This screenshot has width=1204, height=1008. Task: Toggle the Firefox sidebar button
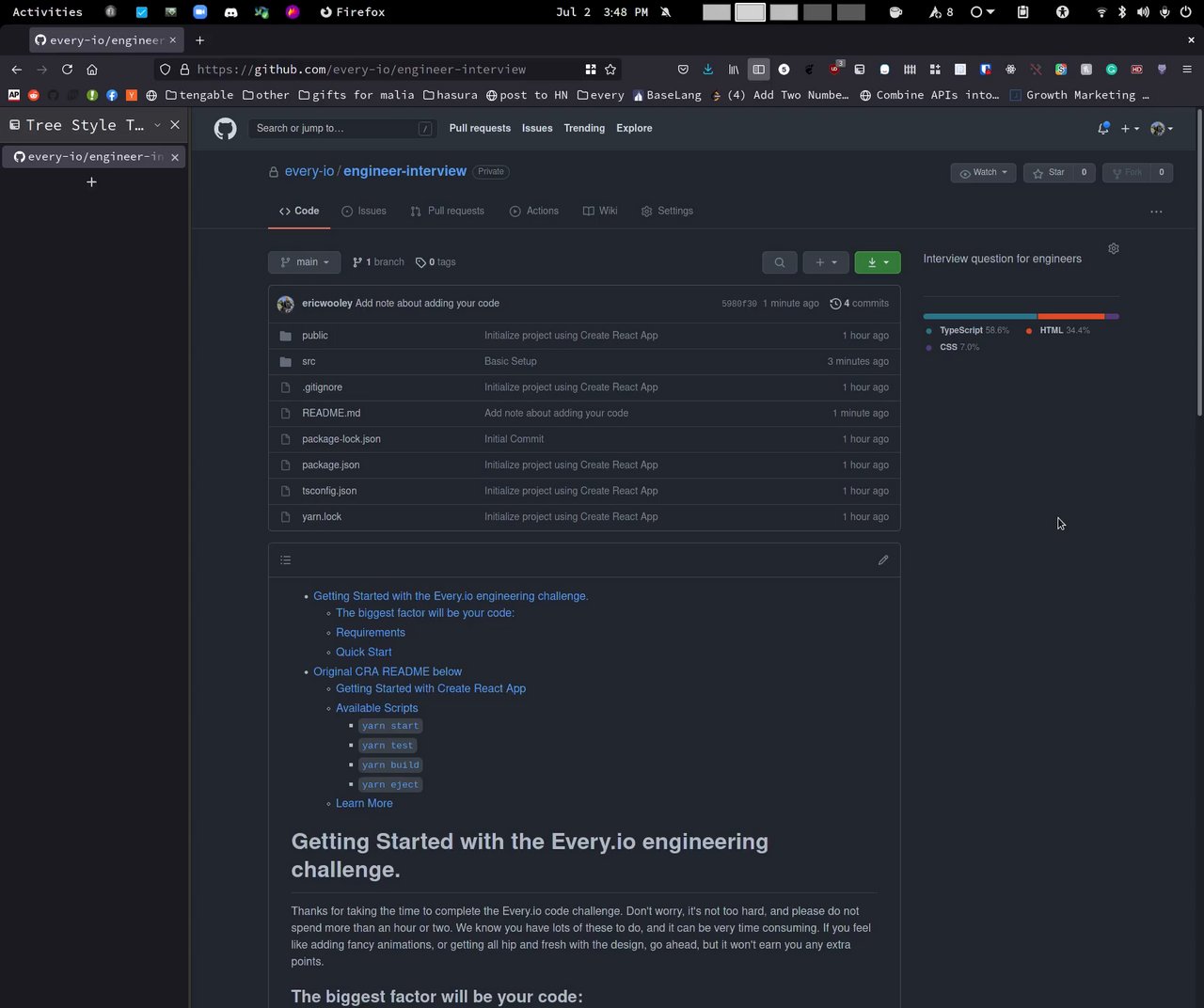click(x=759, y=70)
